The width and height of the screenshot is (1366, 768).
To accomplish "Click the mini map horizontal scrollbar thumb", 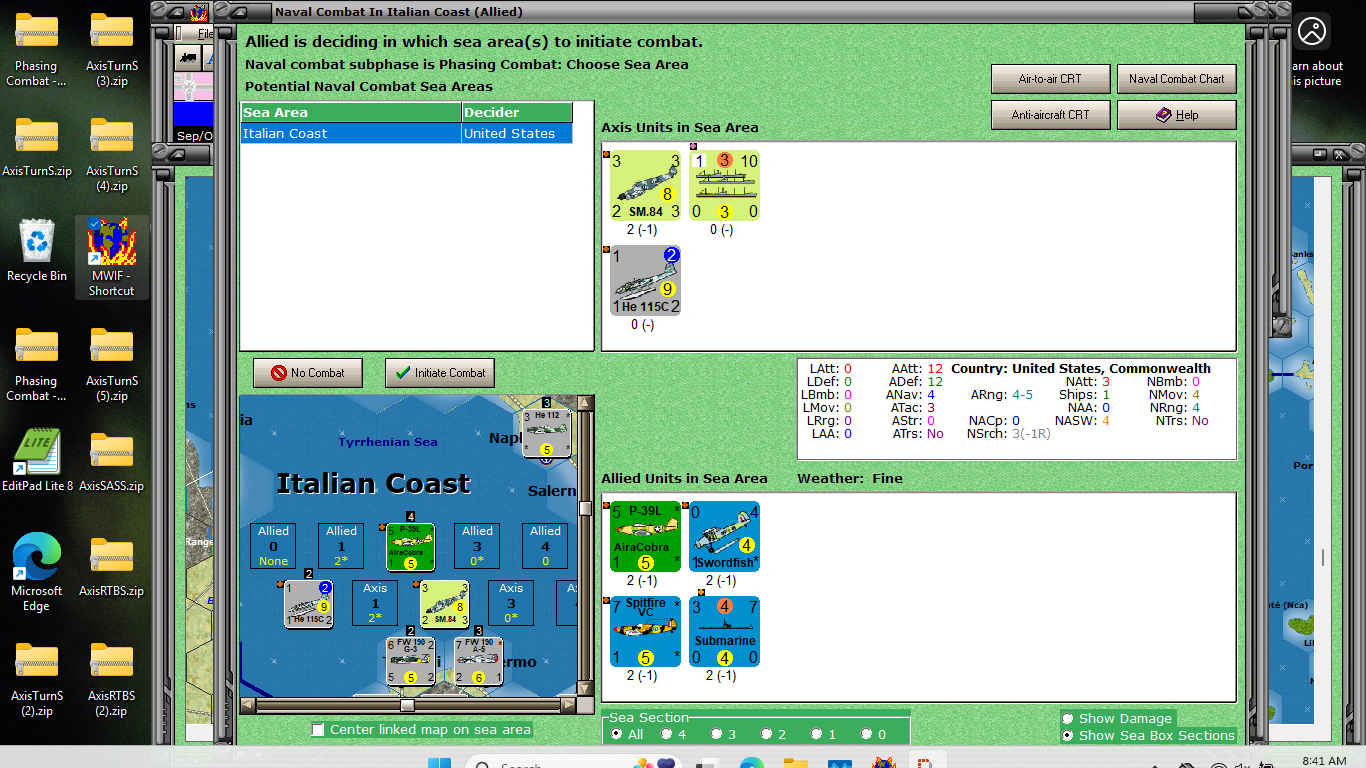I will click(407, 705).
